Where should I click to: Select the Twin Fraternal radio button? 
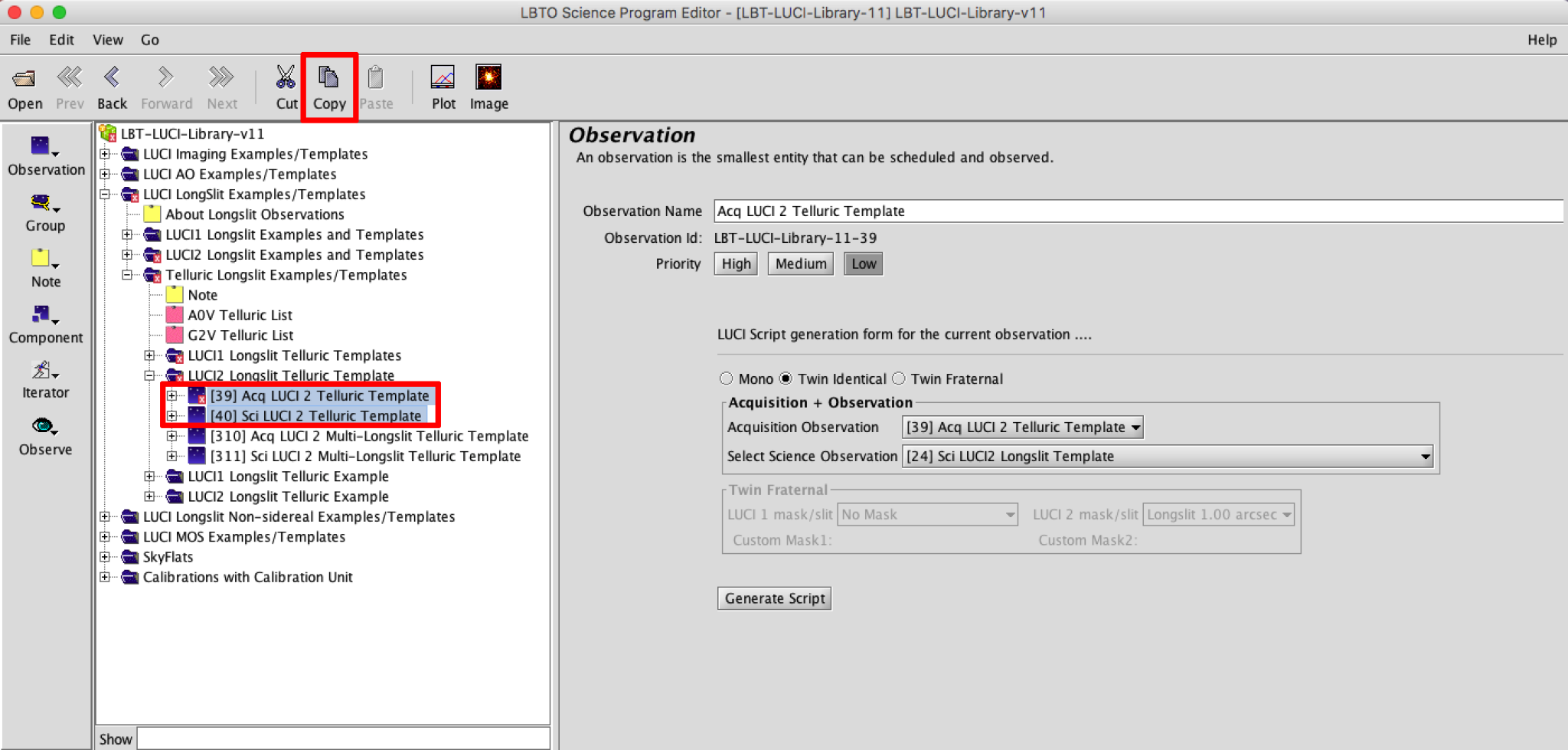tap(899, 378)
